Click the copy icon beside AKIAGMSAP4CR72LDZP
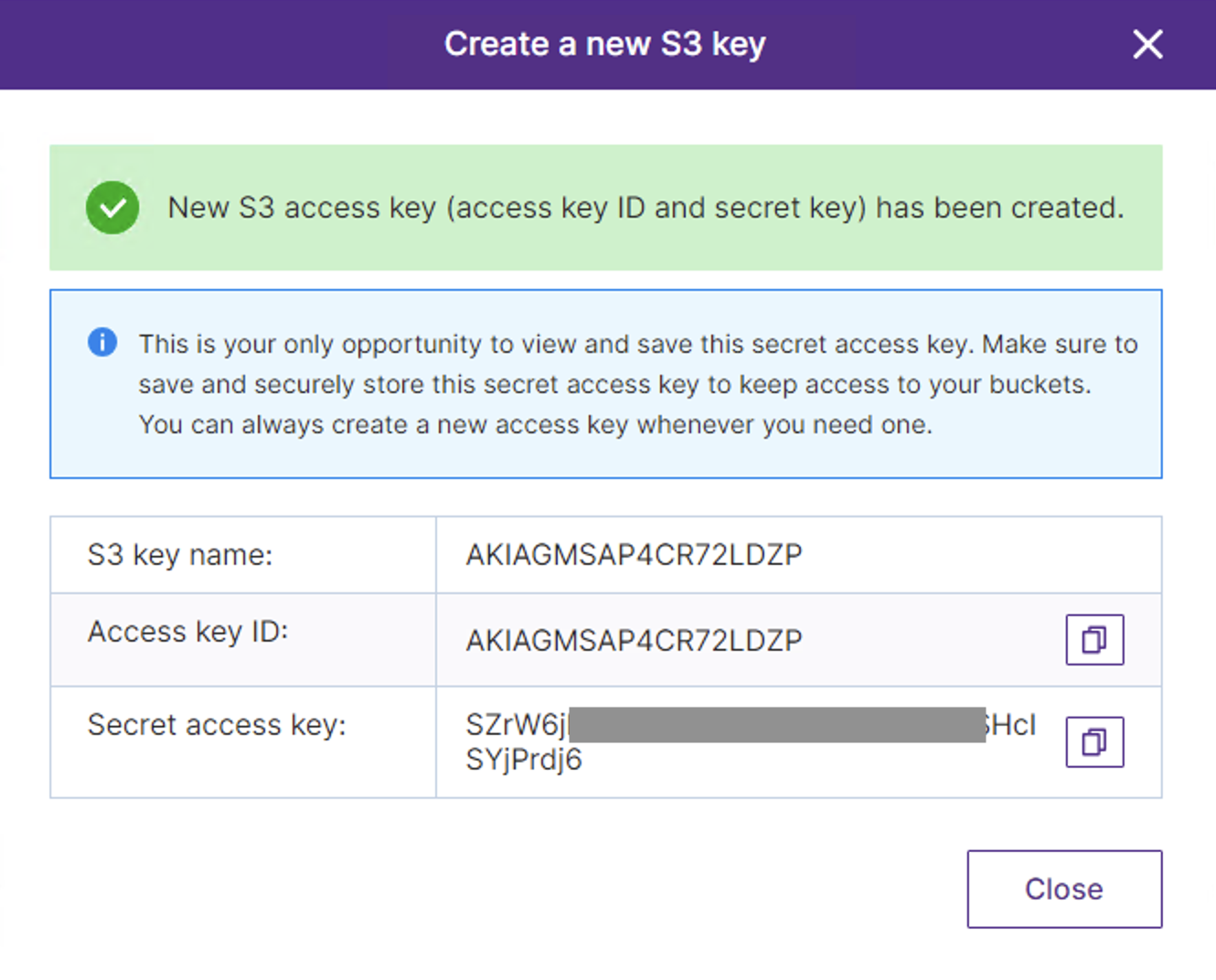 pos(1094,640)
